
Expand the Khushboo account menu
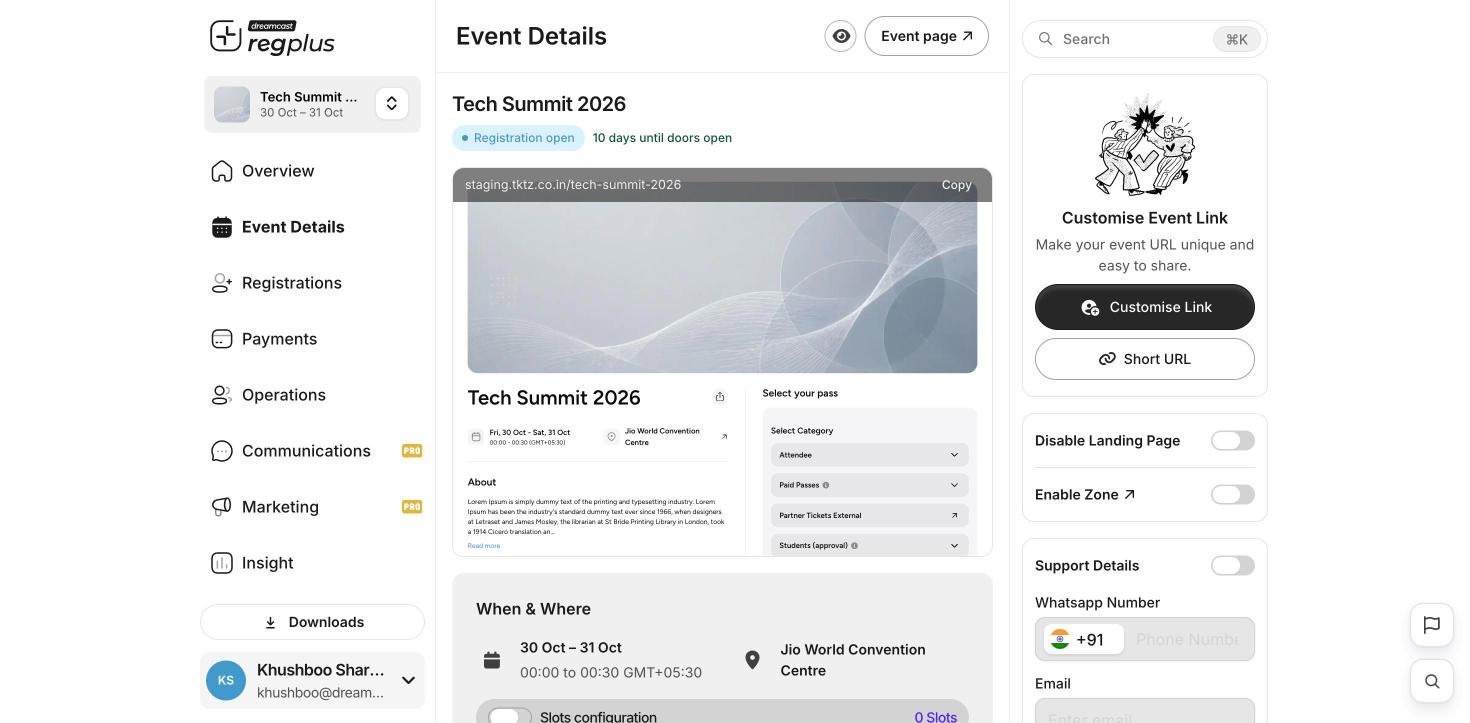(x=408, y=680)
